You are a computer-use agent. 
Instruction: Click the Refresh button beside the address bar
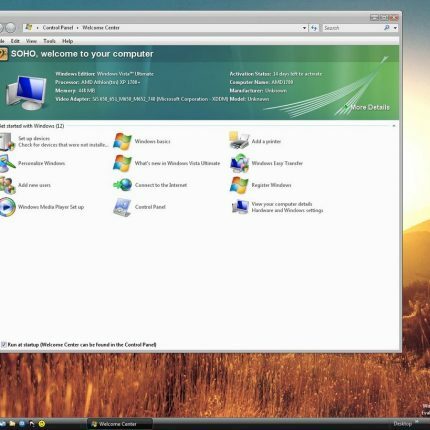(x=314, y=28)
